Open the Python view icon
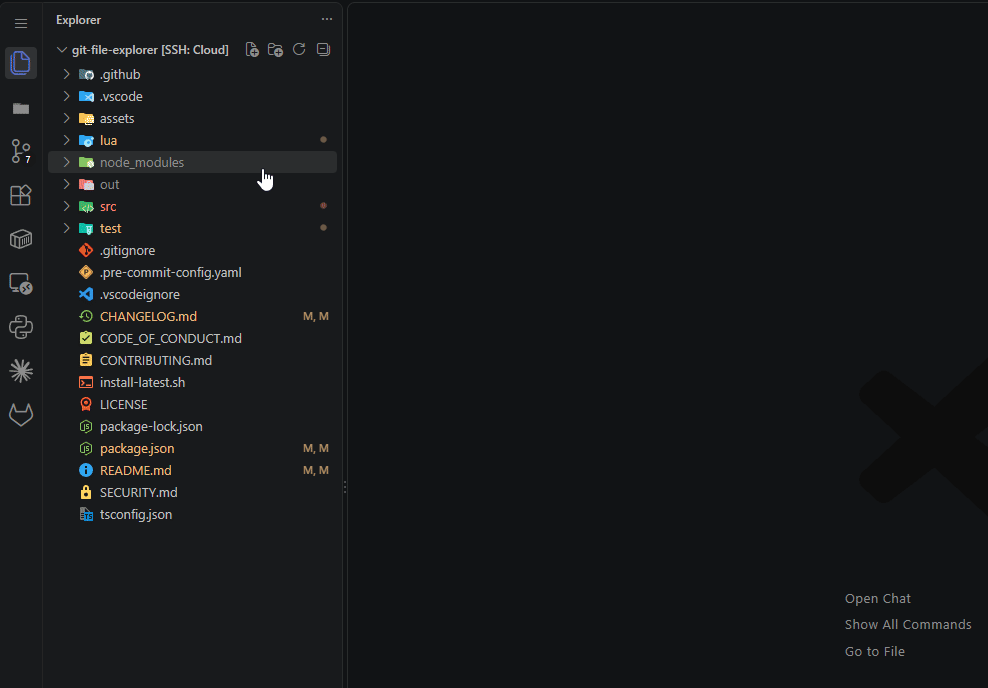This screenshot has width=988, height=688. (21, 327)
